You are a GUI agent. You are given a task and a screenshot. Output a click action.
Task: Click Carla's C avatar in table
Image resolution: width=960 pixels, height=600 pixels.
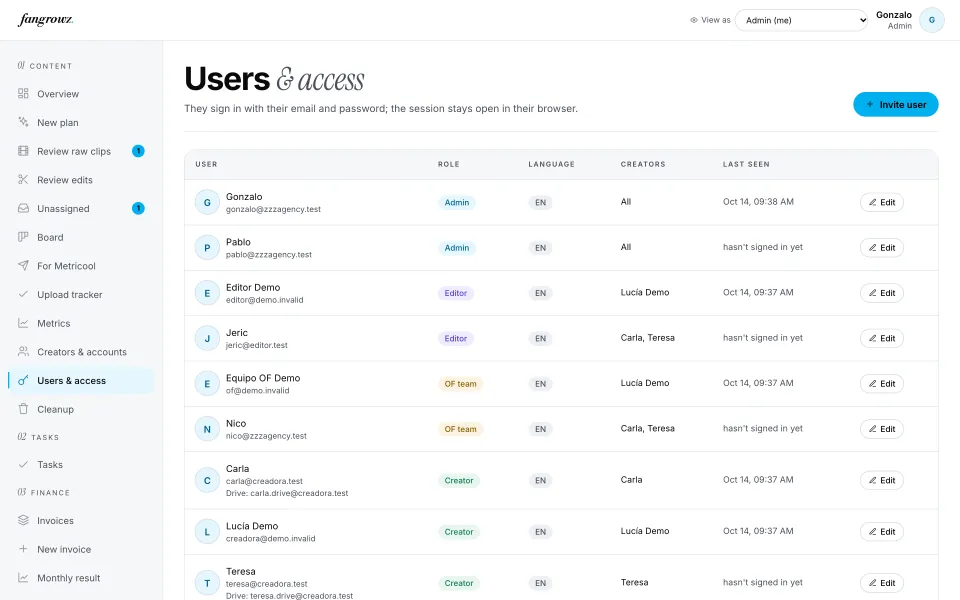[207, 480]
